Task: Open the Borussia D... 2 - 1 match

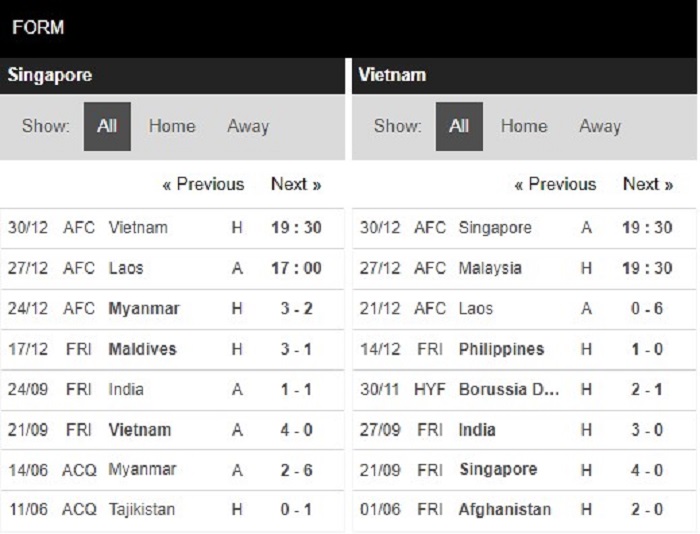Action: [x=524, y=389]
